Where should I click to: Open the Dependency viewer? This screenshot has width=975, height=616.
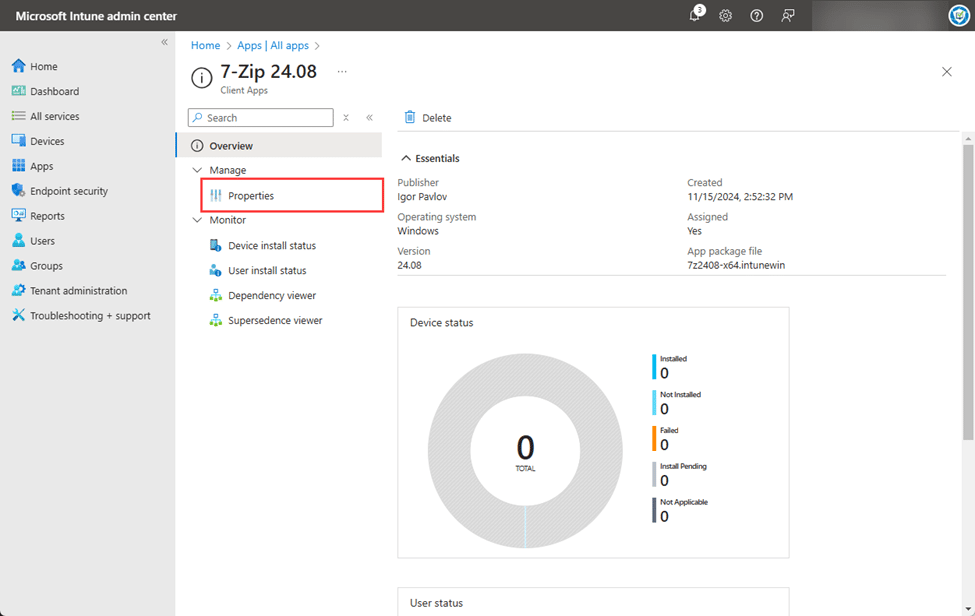271,296
